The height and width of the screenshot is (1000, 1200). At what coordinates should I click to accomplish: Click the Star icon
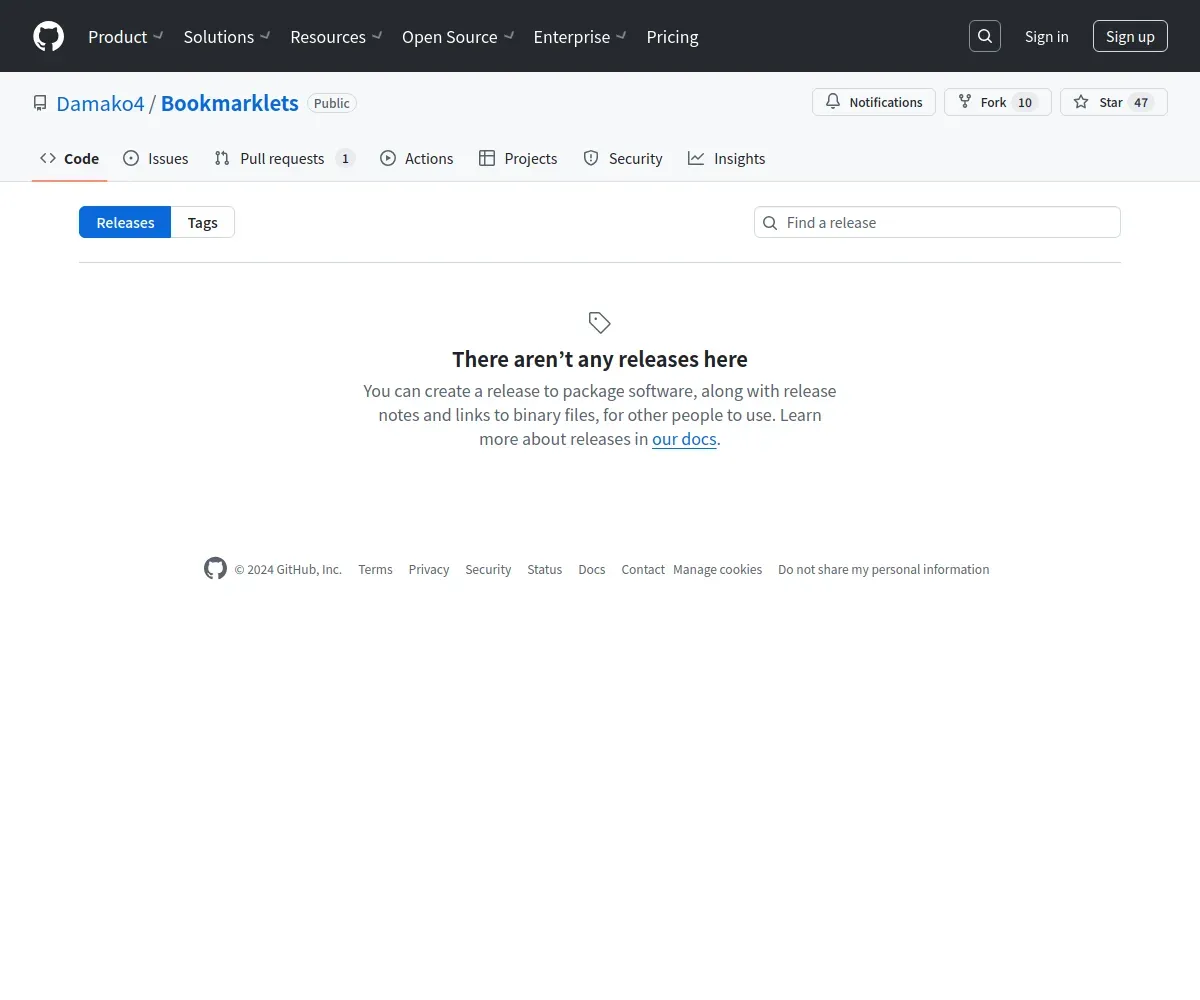click(1081, 102)
